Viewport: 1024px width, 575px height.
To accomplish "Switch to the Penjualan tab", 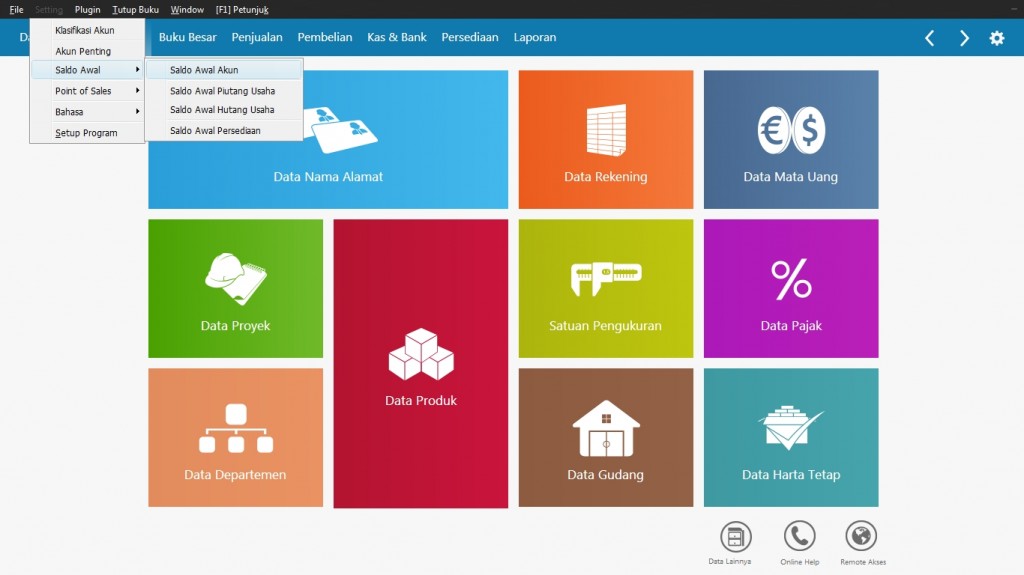I will tap(257, 37).
